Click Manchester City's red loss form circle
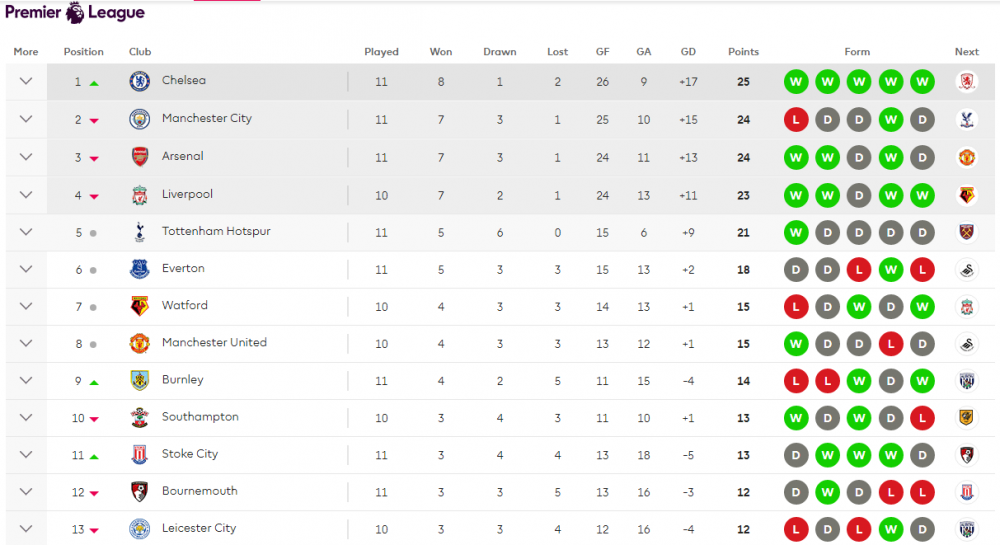 [796, 119]
